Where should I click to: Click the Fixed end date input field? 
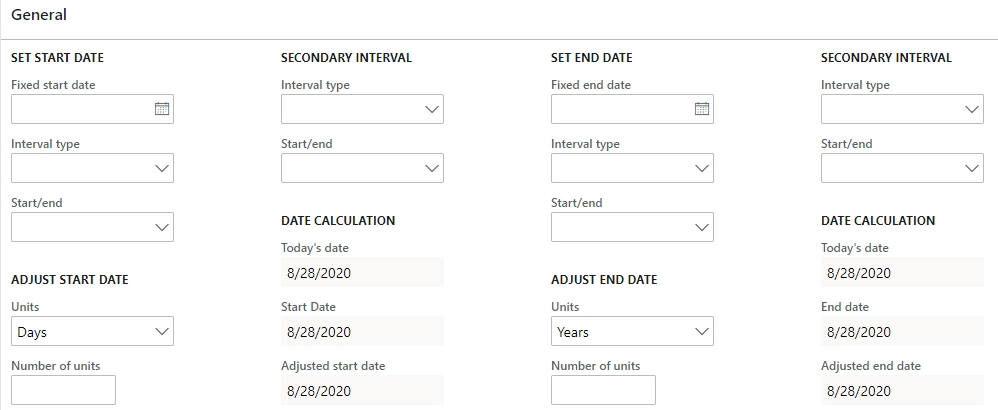click(x=622, y=109)
